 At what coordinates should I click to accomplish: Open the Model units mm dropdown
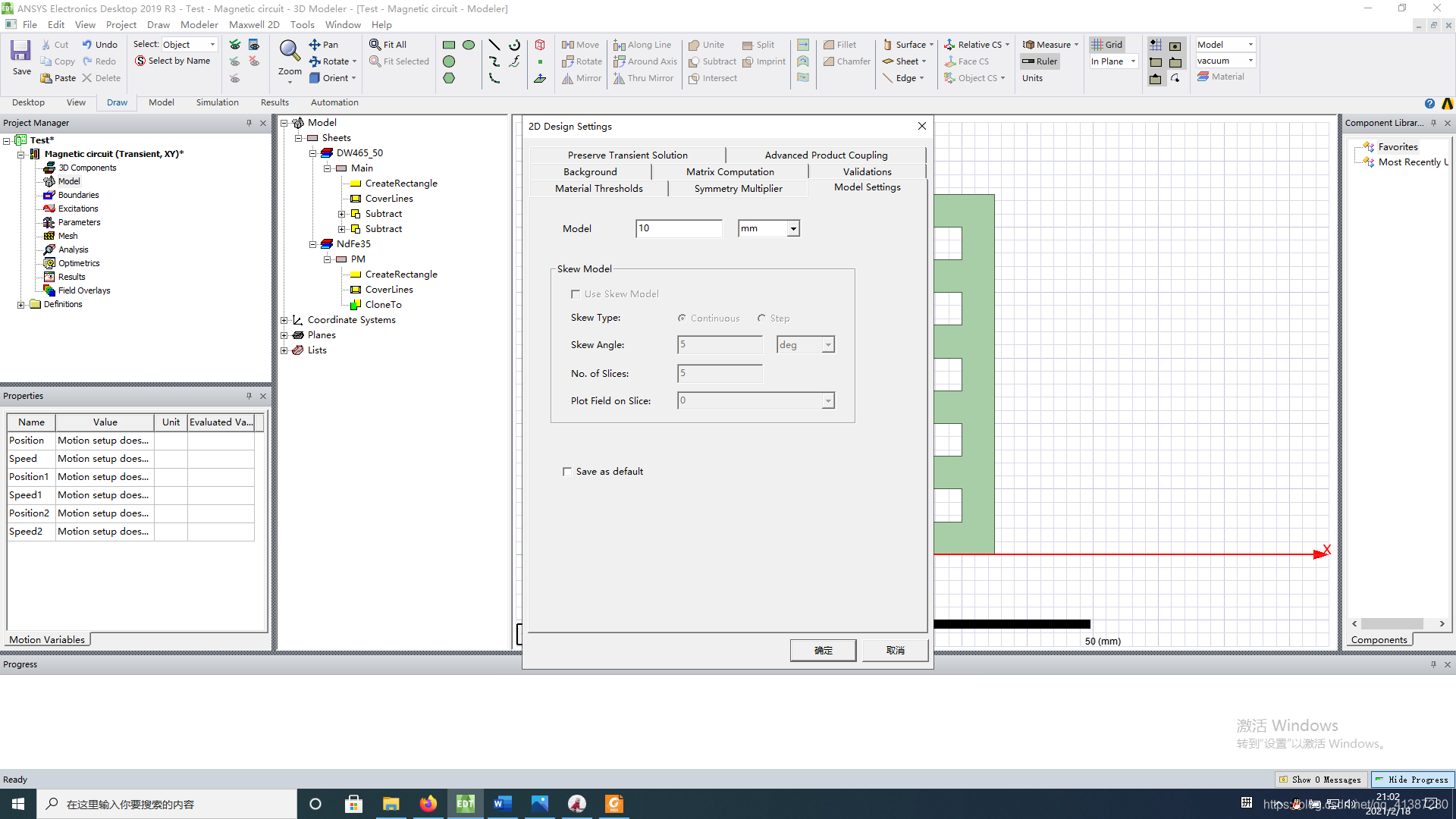click(x=793, y=228)
